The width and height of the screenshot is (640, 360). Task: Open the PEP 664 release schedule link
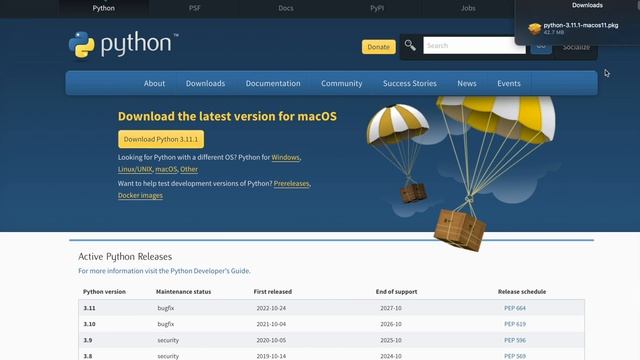pyautogui.click(x=515, y=308)
